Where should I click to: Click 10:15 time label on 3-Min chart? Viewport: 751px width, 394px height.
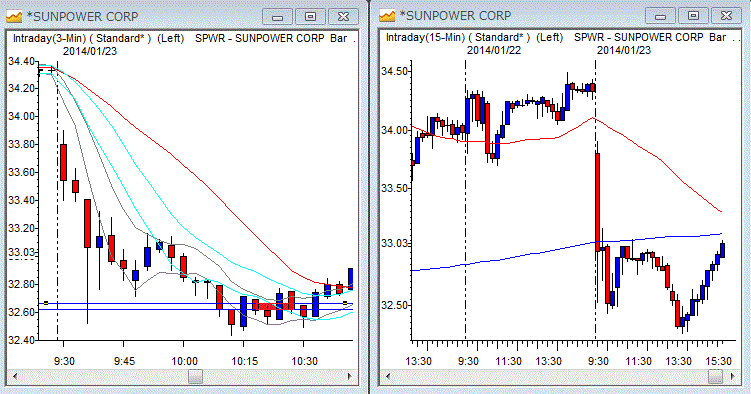point(244,361)
